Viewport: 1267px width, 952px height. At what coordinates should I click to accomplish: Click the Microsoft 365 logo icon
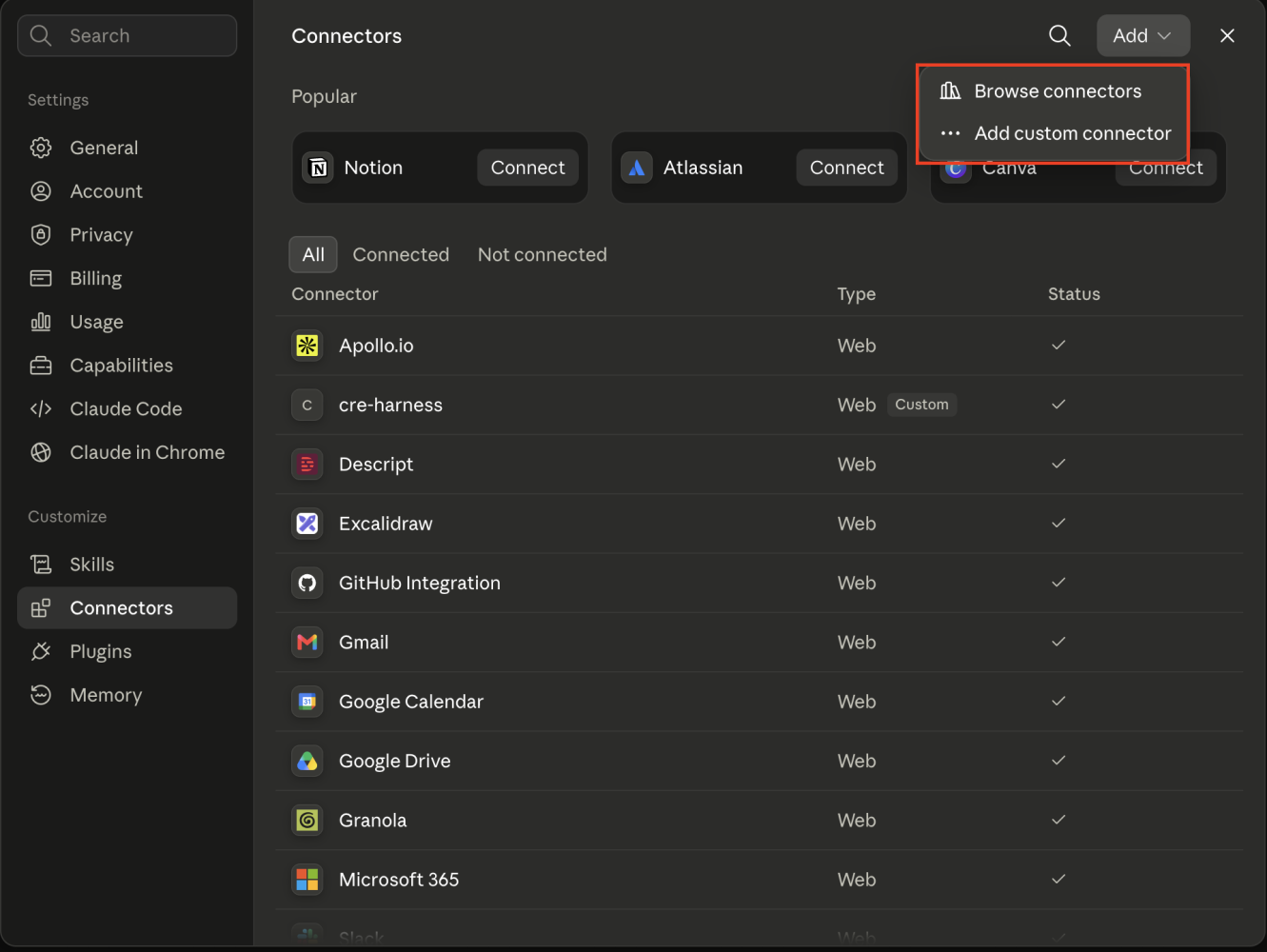click(307, 880)
